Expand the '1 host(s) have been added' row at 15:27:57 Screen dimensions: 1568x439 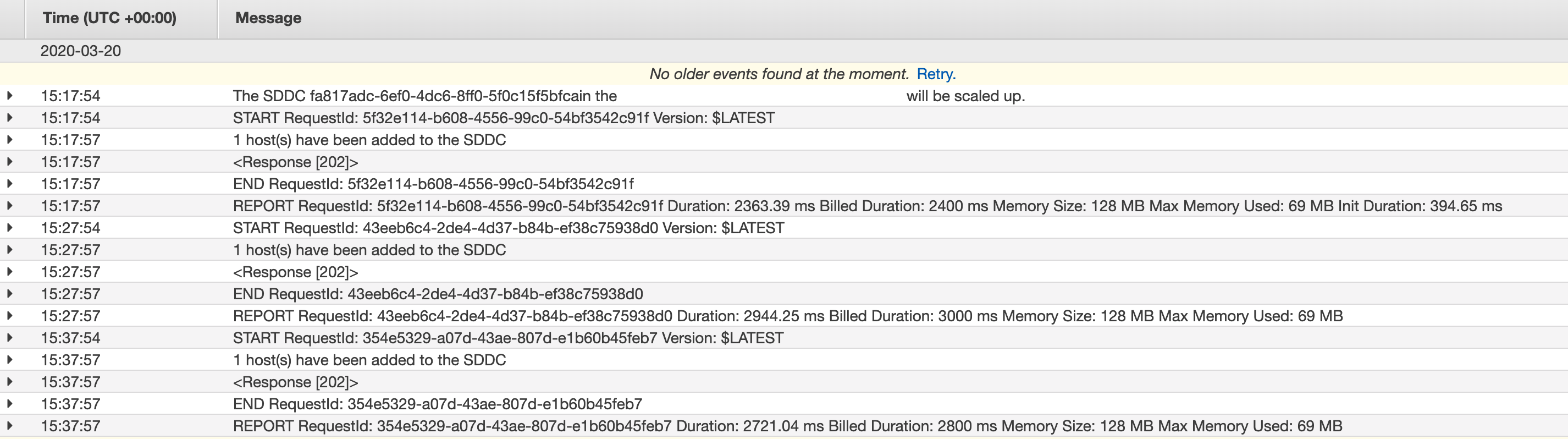(x=10, y=250)
